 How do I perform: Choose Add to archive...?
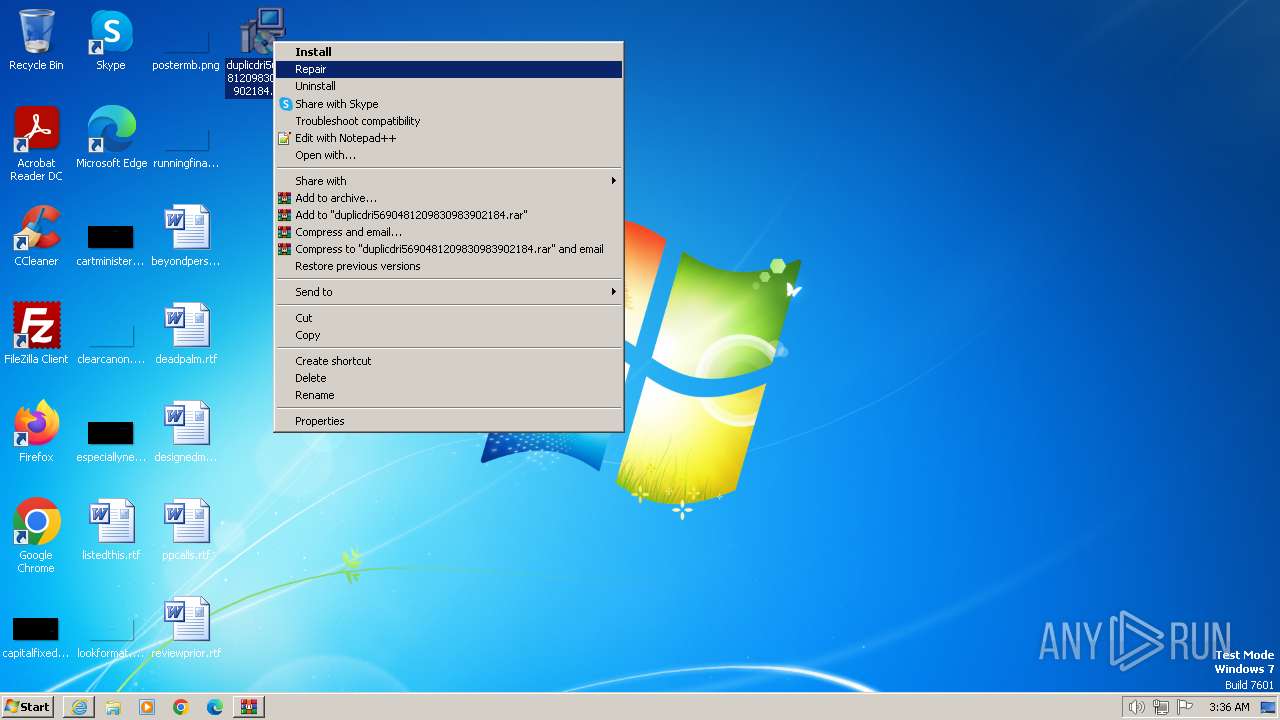point(449,198)
